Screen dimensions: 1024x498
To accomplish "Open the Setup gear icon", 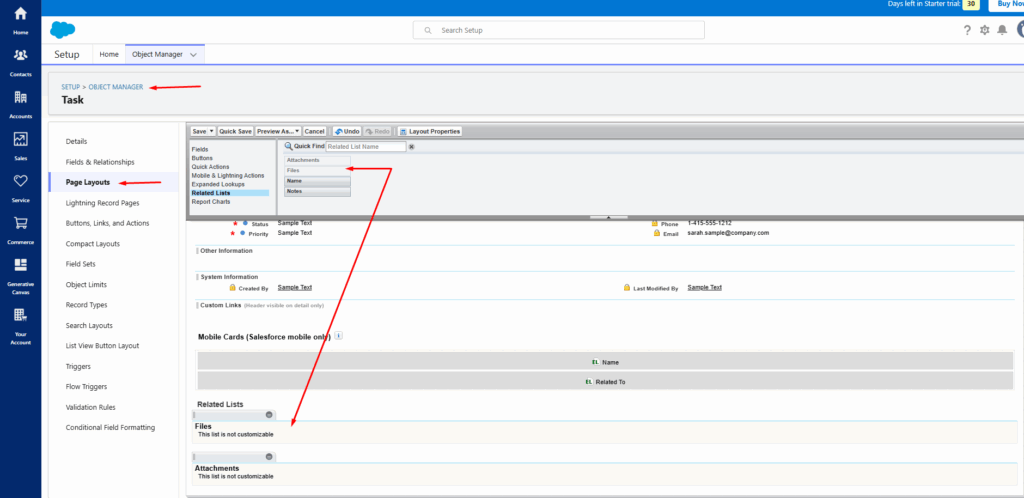I will (985, 30).
